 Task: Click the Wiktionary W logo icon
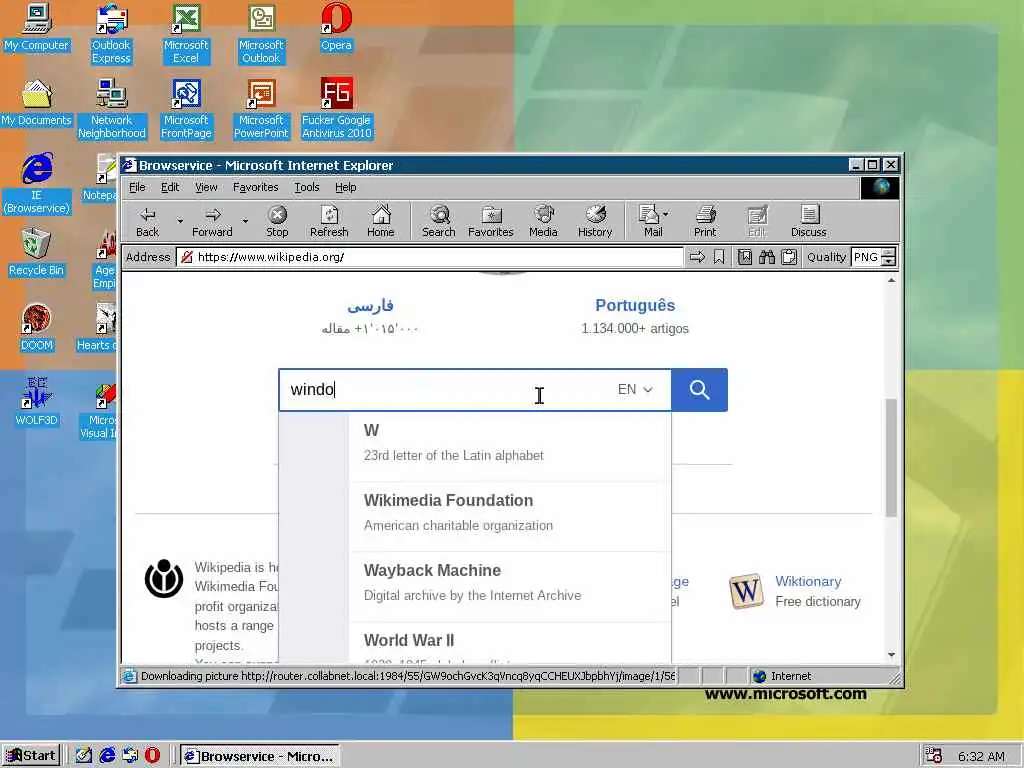click(x=746, y=591)
